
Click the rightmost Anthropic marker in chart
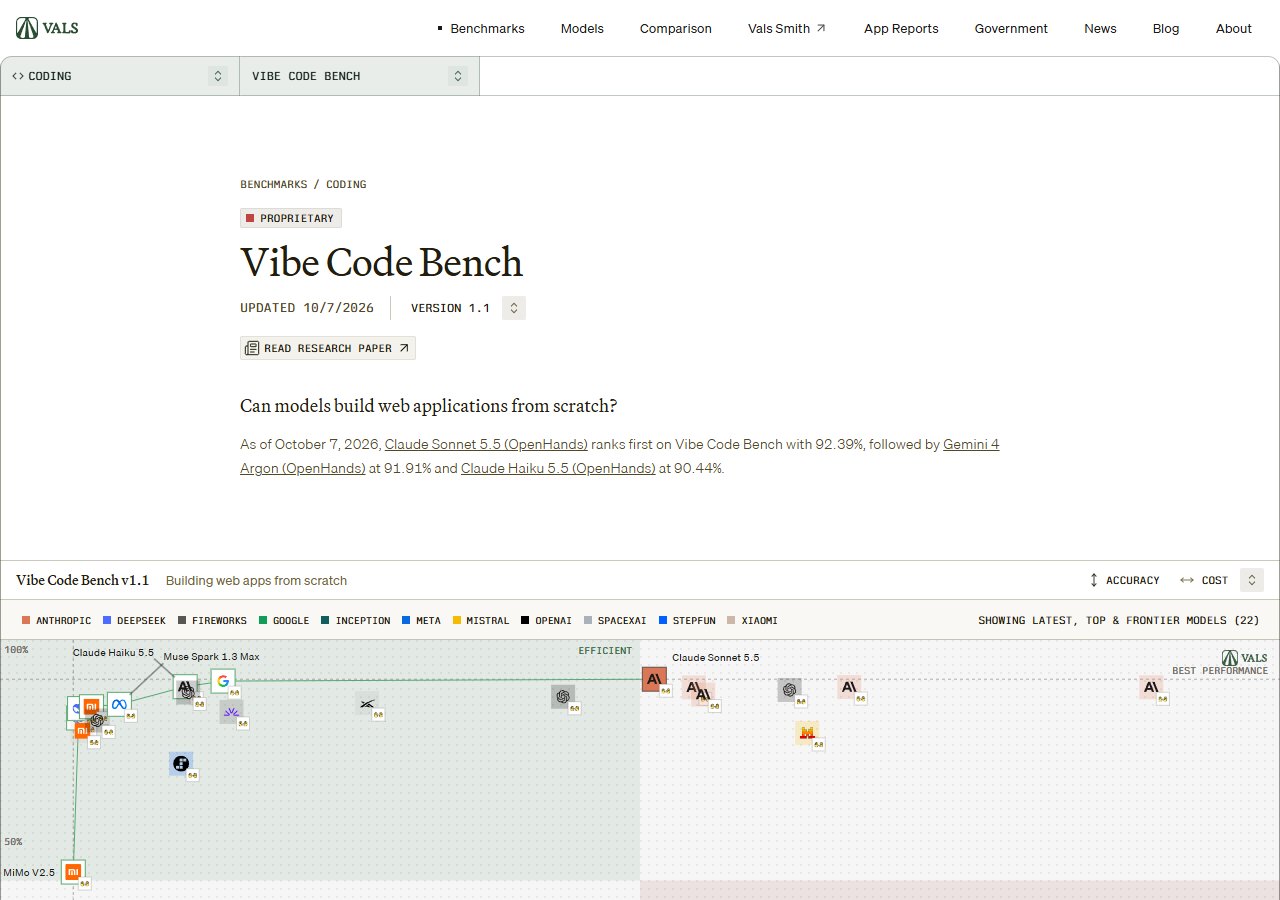click(x=1151, y=687)
